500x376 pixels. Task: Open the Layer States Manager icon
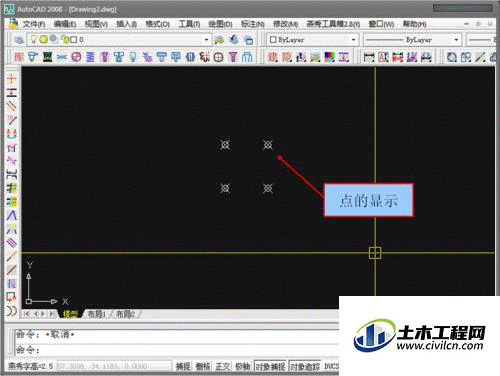[249, 40]
